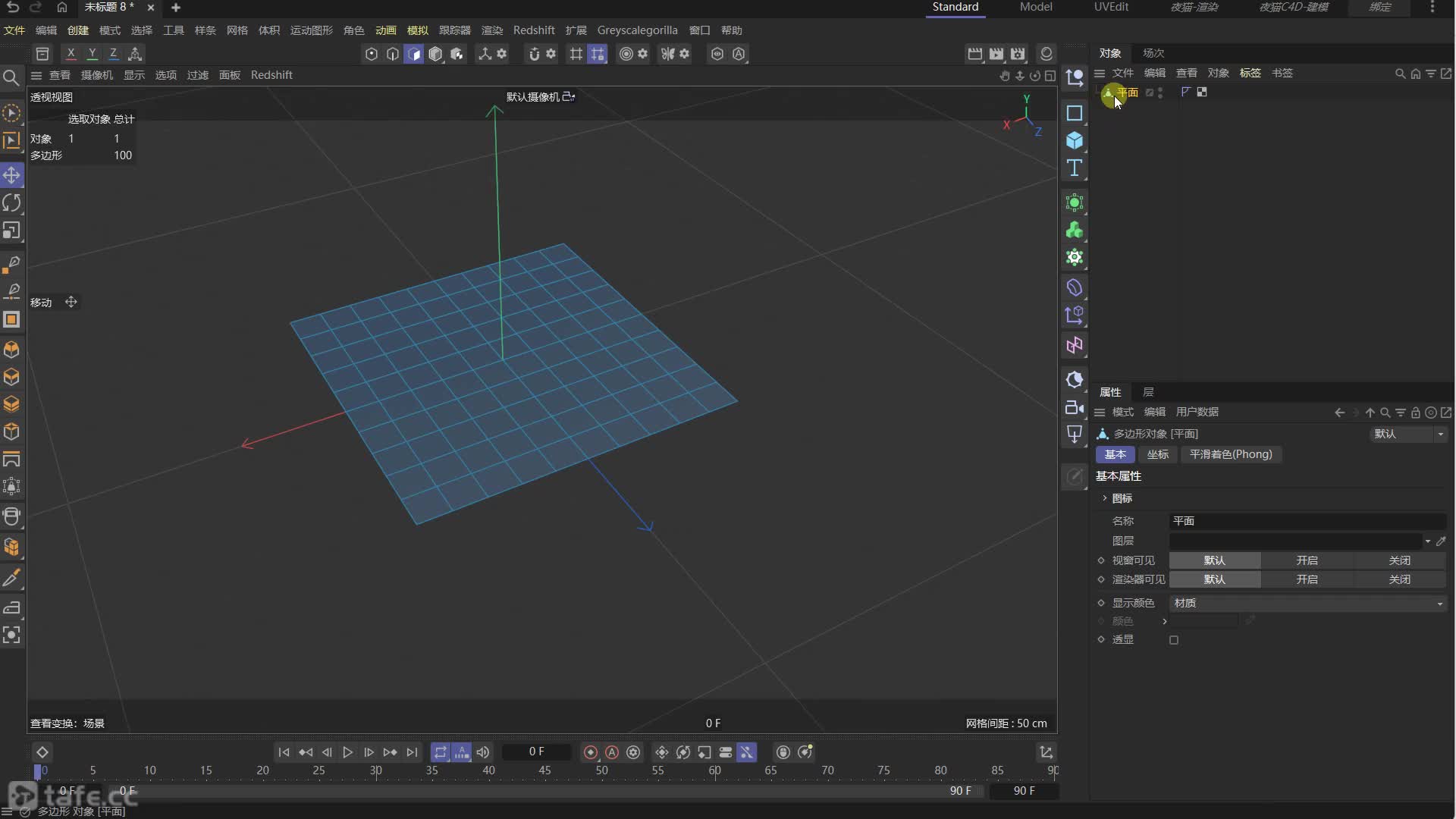
Task: Open the Redshift main menu
Action: click(x=534, y=30)
